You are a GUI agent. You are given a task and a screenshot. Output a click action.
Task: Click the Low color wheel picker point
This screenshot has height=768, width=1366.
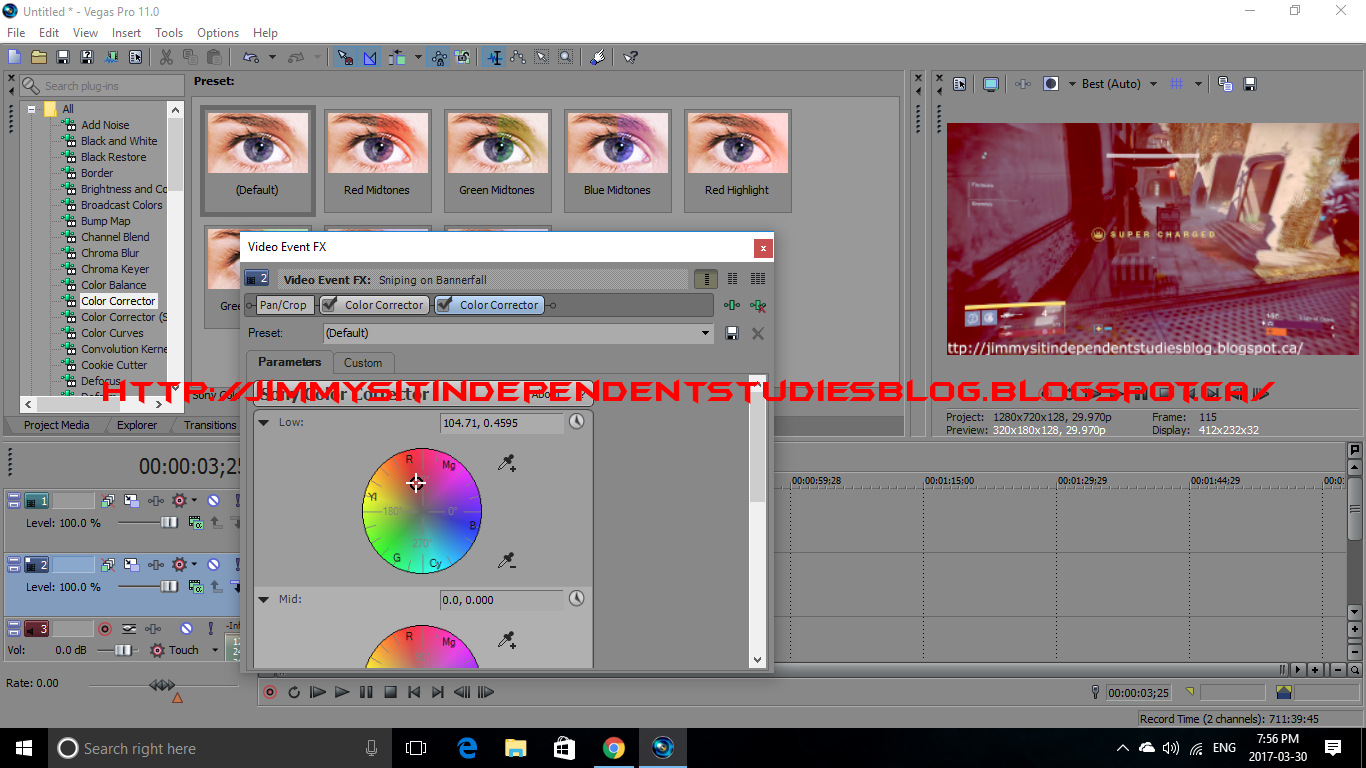click(416, 483)
